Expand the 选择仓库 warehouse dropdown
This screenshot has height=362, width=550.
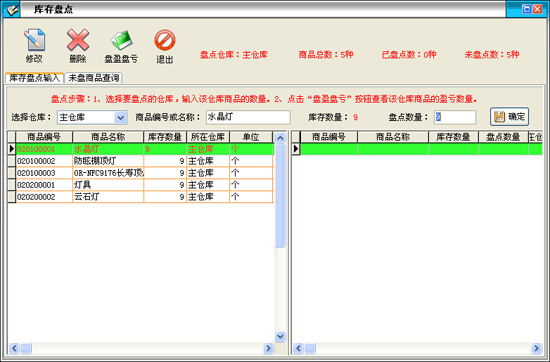120,118
